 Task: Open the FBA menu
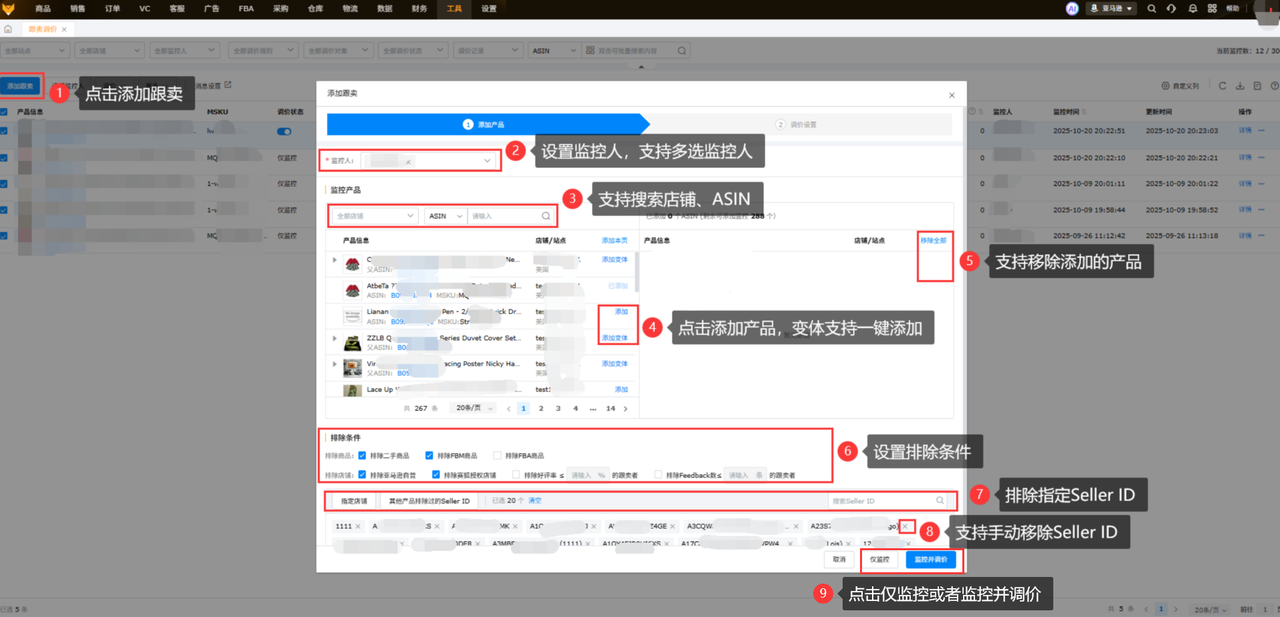click(x=245, y=8)
